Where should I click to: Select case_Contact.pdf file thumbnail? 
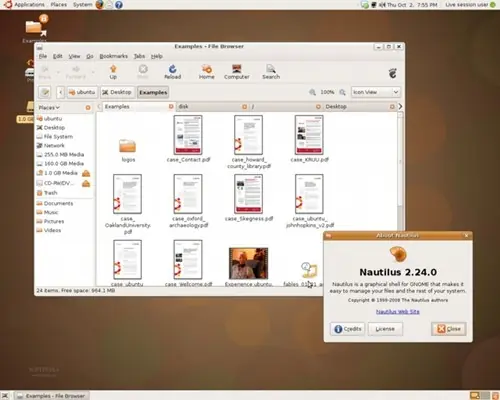tap(188, 135)
